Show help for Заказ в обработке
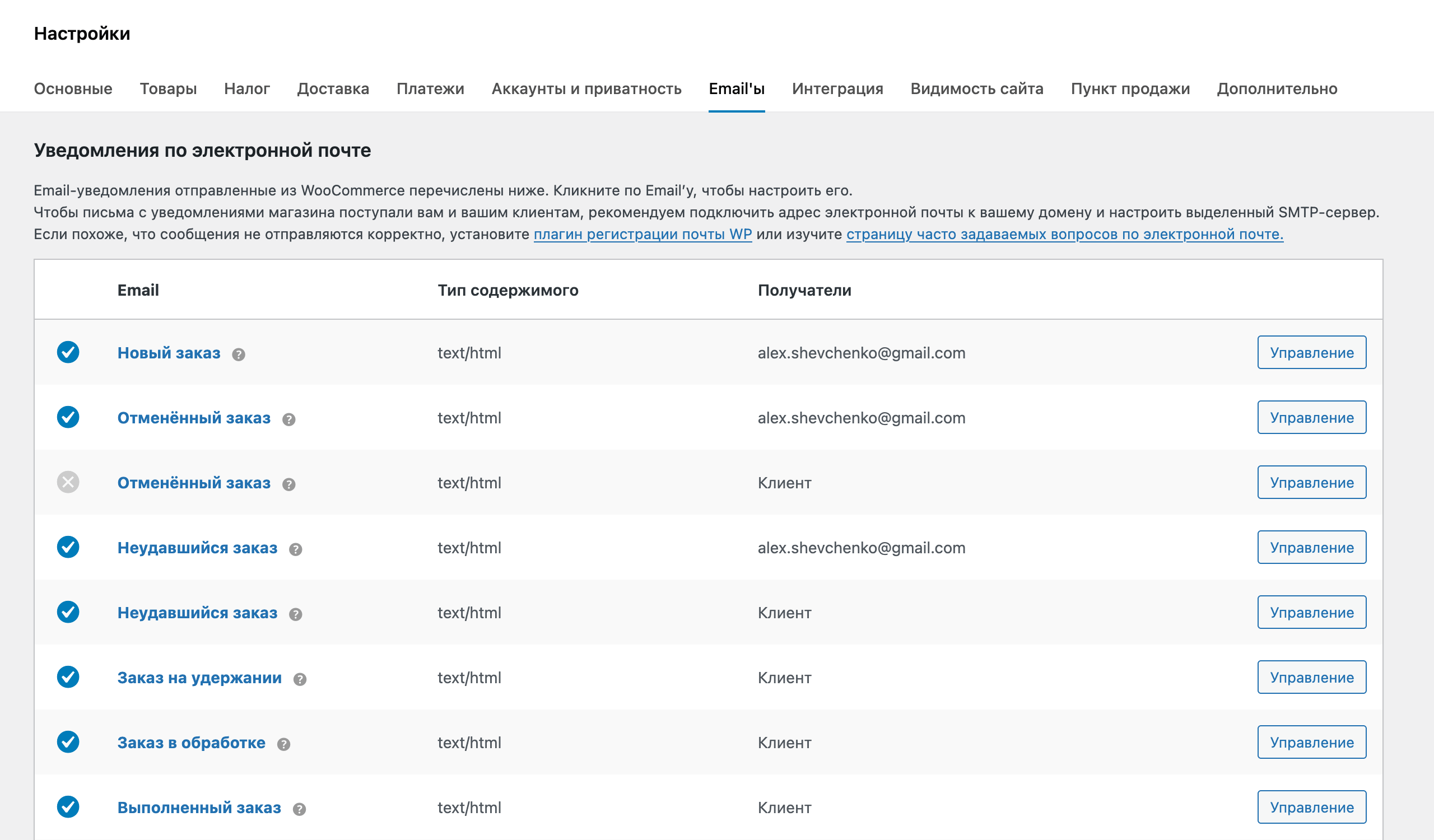 coord(284,744)
